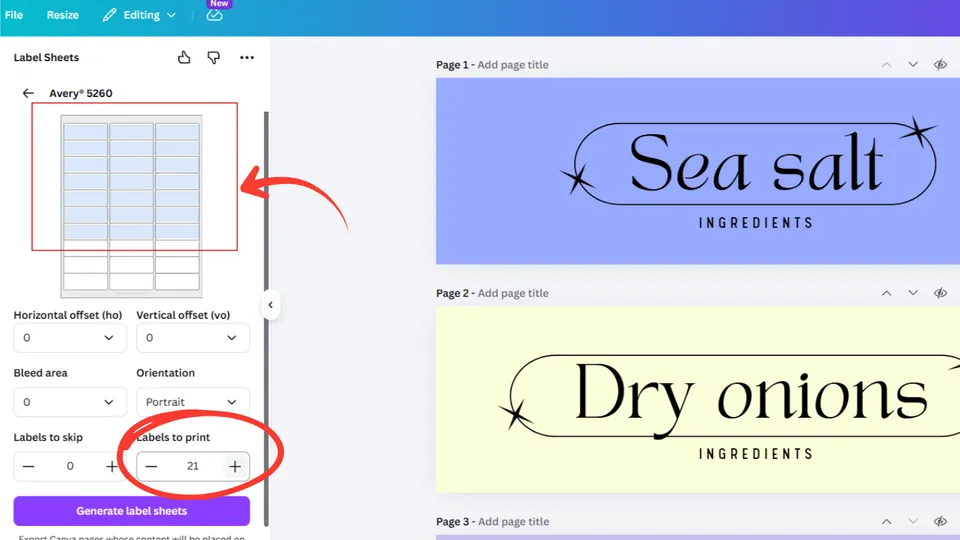Viewport: 960px width, 540px height.
Task: Click the panel vertical scrollbar
Action: tap(266, 318)
